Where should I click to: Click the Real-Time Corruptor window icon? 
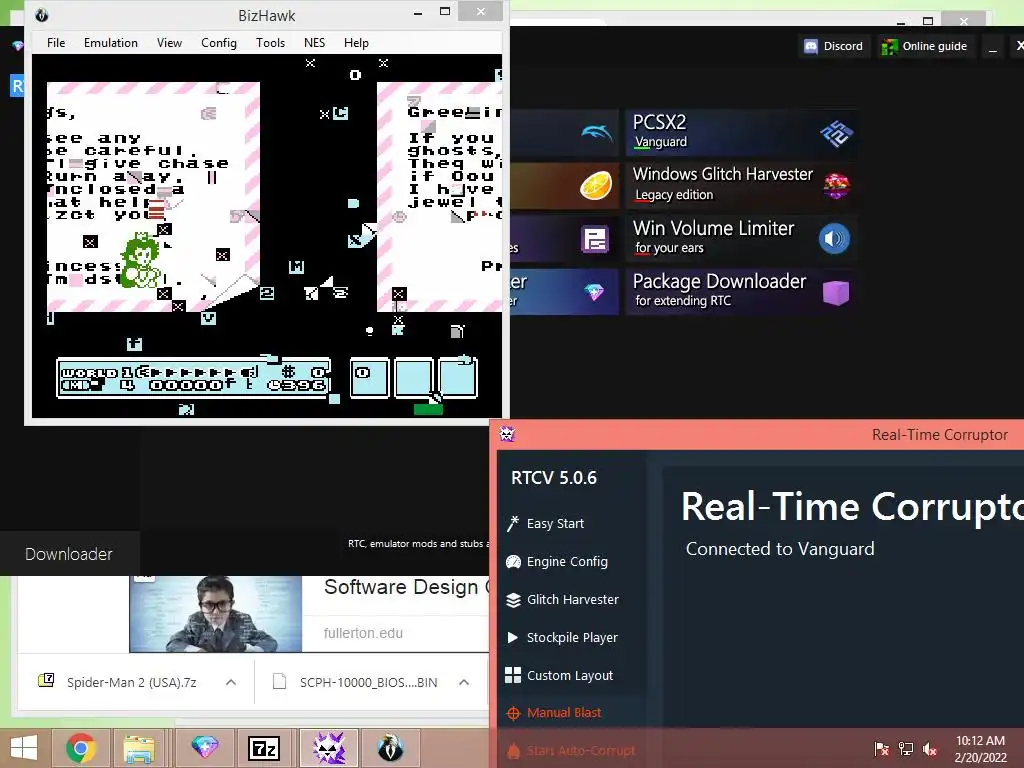(507, 434)
